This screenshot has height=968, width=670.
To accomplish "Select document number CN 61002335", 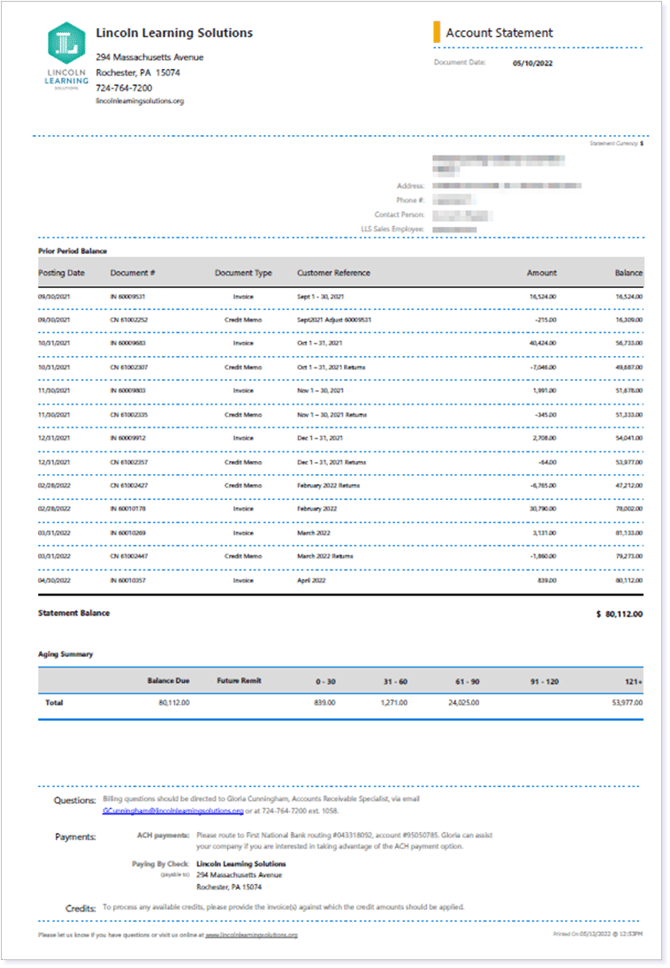I will click(128, 415).
